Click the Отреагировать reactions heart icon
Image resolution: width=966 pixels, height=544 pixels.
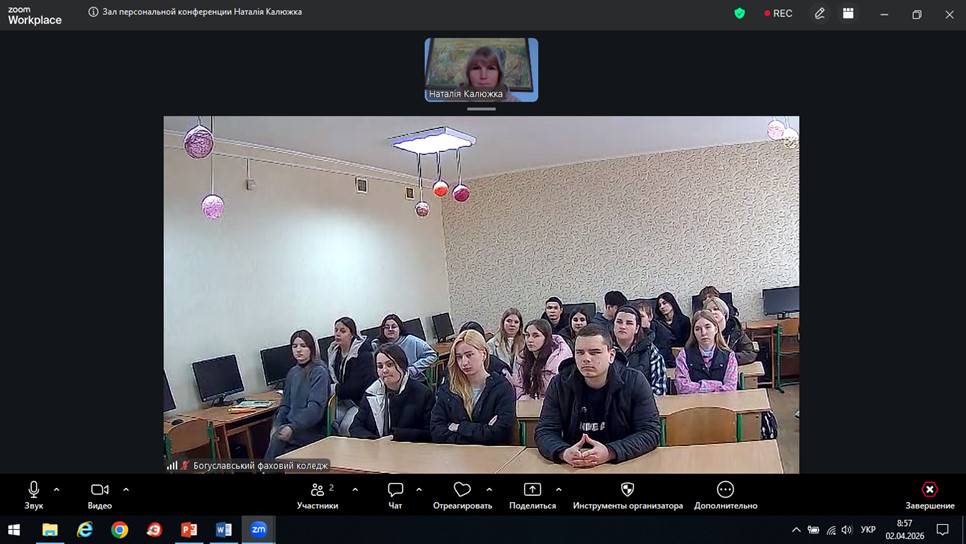pos(462,490)
